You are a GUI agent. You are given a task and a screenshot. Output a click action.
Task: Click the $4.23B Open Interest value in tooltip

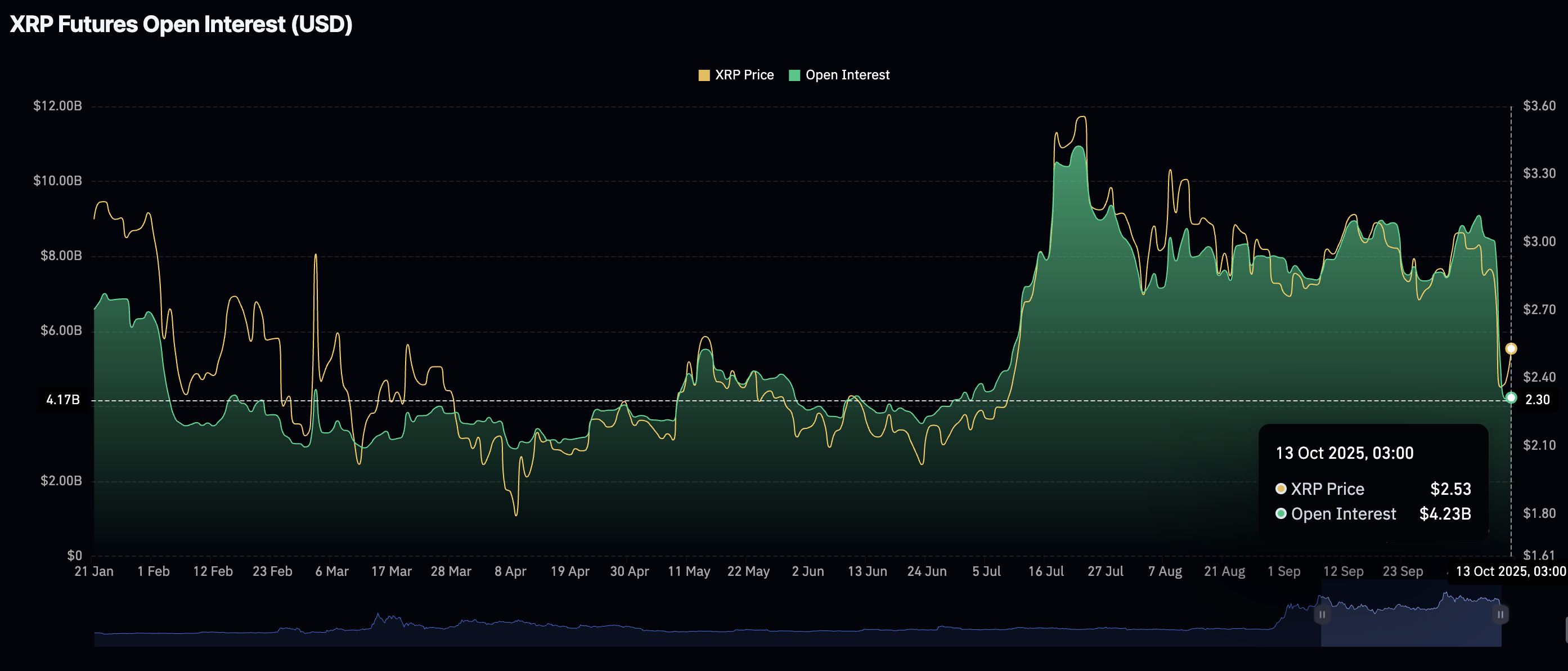click(x=1446, y=514)
